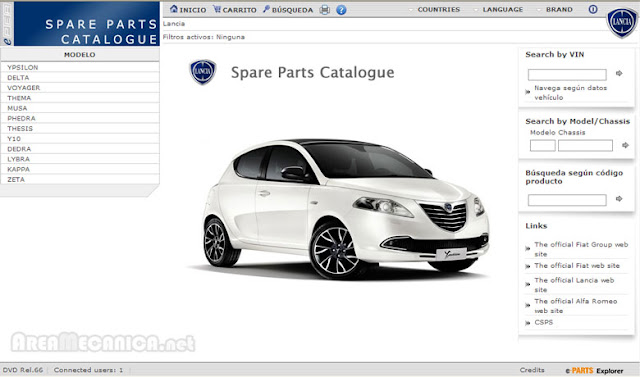Select the KAPPA model
Image resolution: width=640 pixels, height=377 pixels.
(80, 169)
